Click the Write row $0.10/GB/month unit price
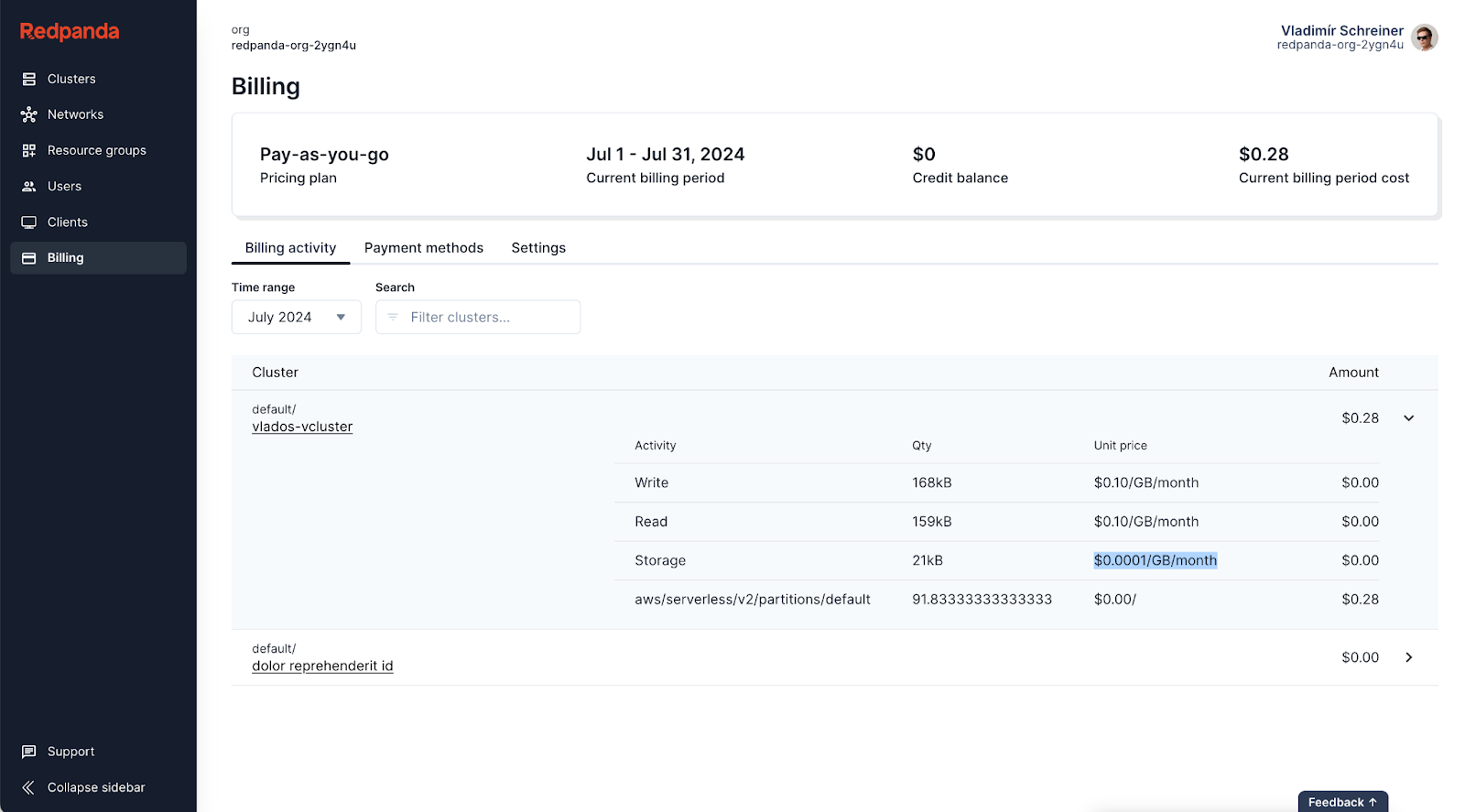 [1146, 482]
